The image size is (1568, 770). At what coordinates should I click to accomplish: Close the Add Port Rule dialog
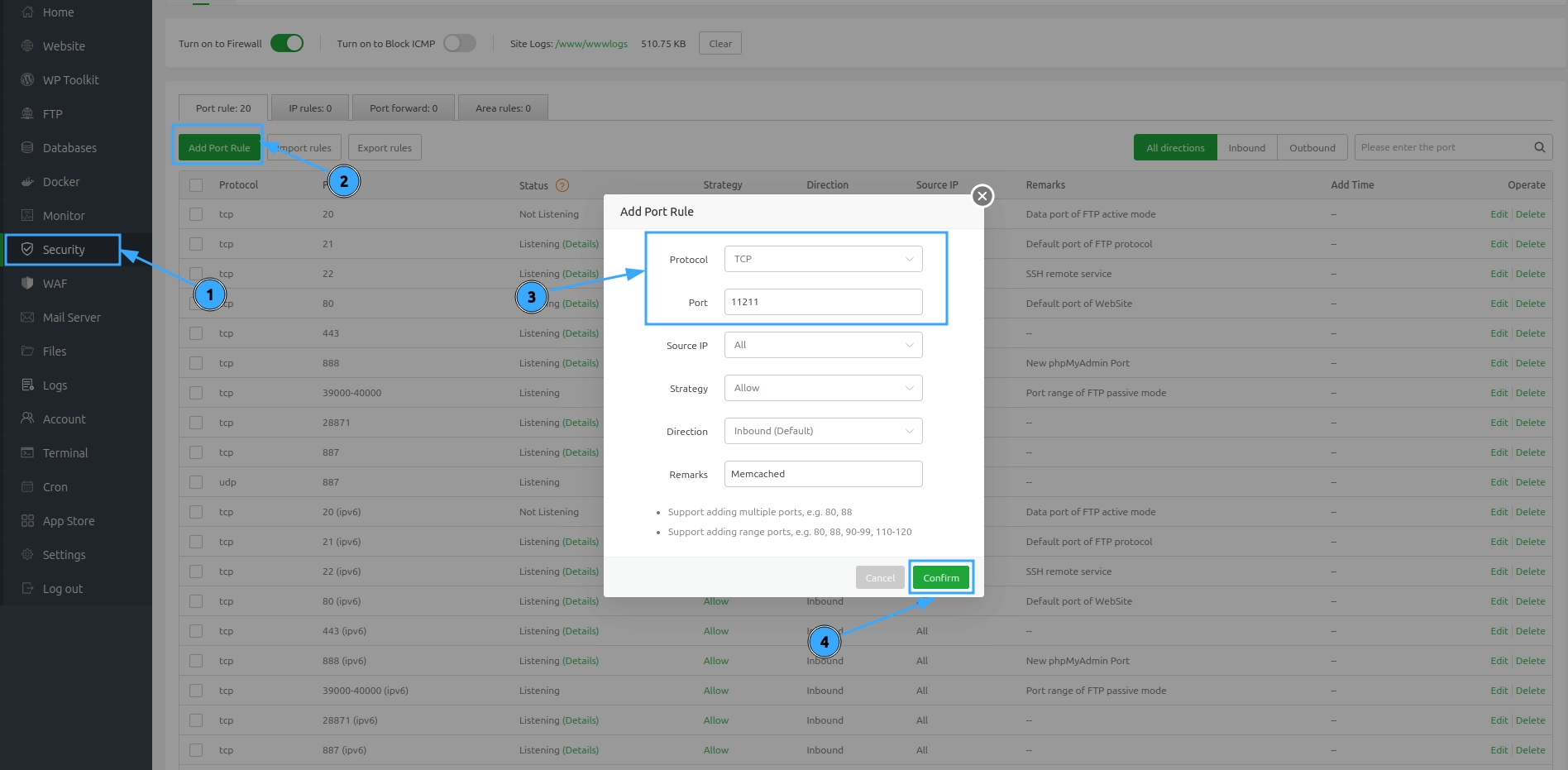(x=982, y=196)
